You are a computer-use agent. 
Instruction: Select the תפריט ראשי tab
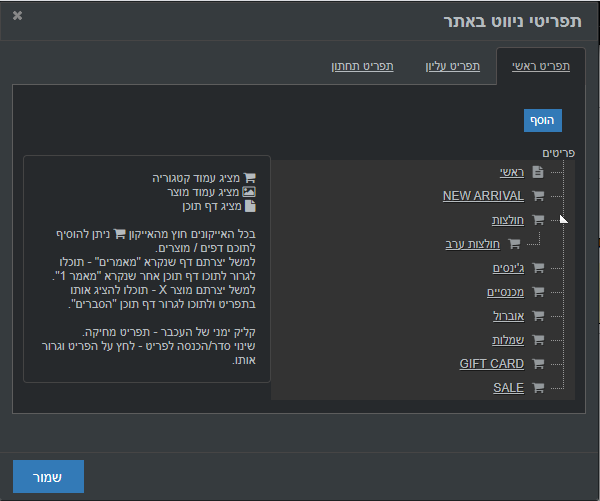541,66
